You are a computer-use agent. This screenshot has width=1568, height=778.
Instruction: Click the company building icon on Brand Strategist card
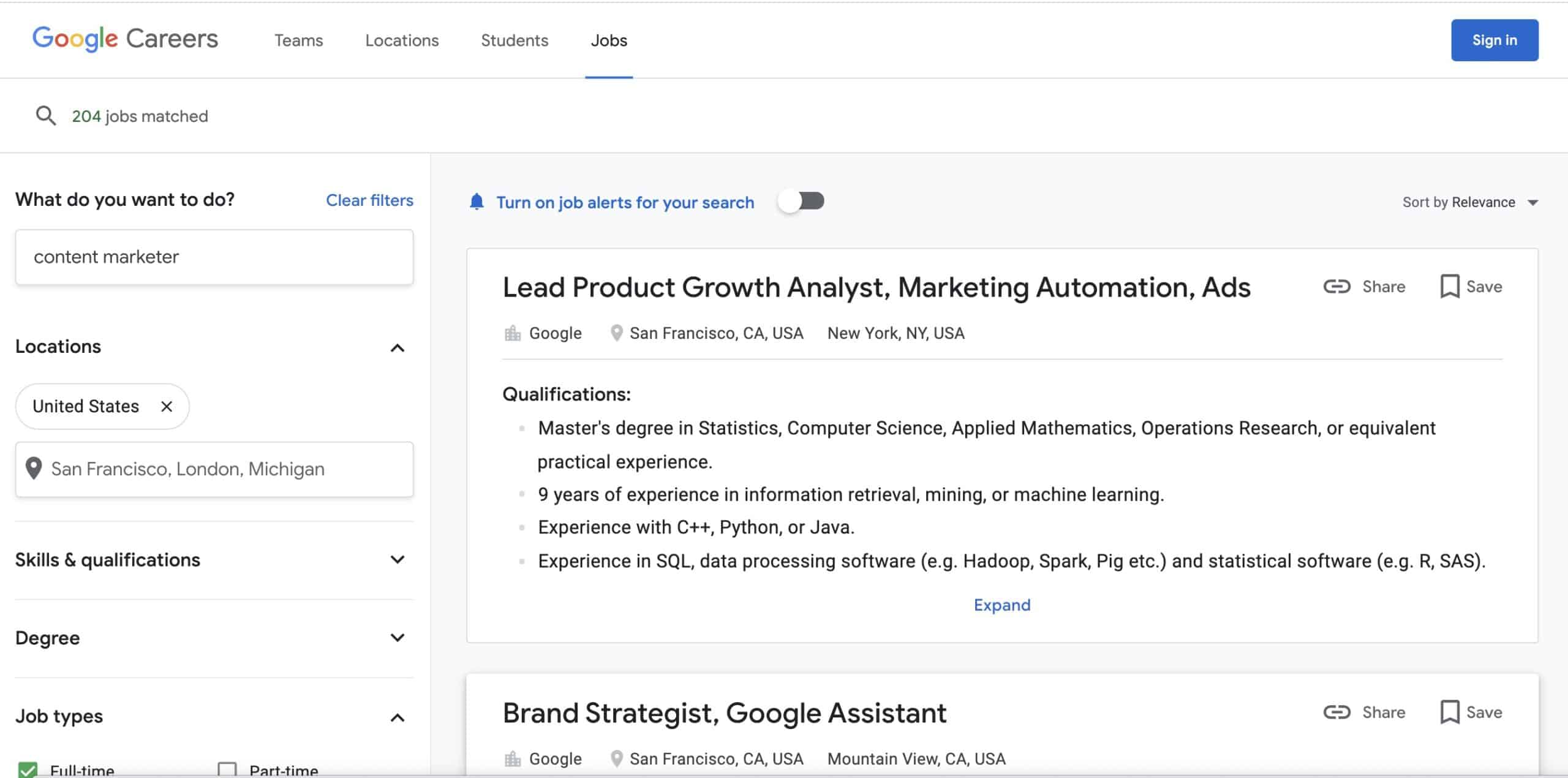pos(513,759)
